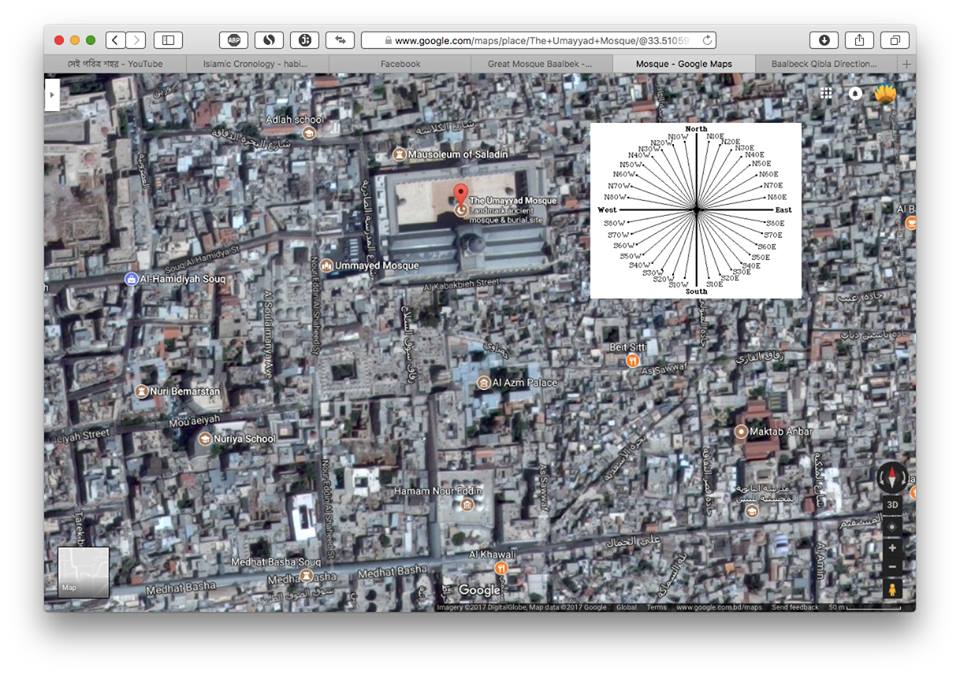Select the Al-Hamidiyah Souq shopping marker
Viewport: 960px width, 675px height.
click(131, 279)
